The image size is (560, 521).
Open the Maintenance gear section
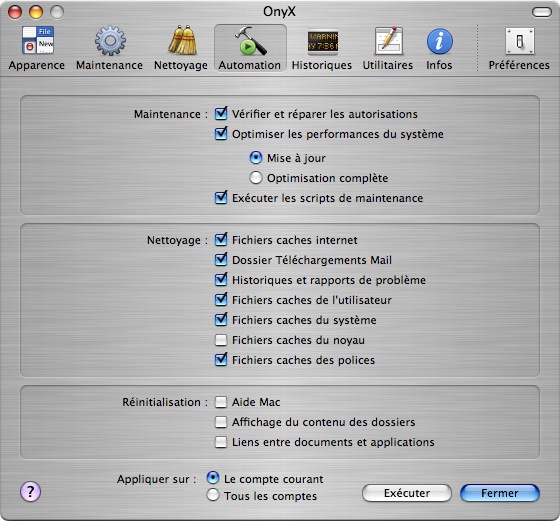[110, 48]
